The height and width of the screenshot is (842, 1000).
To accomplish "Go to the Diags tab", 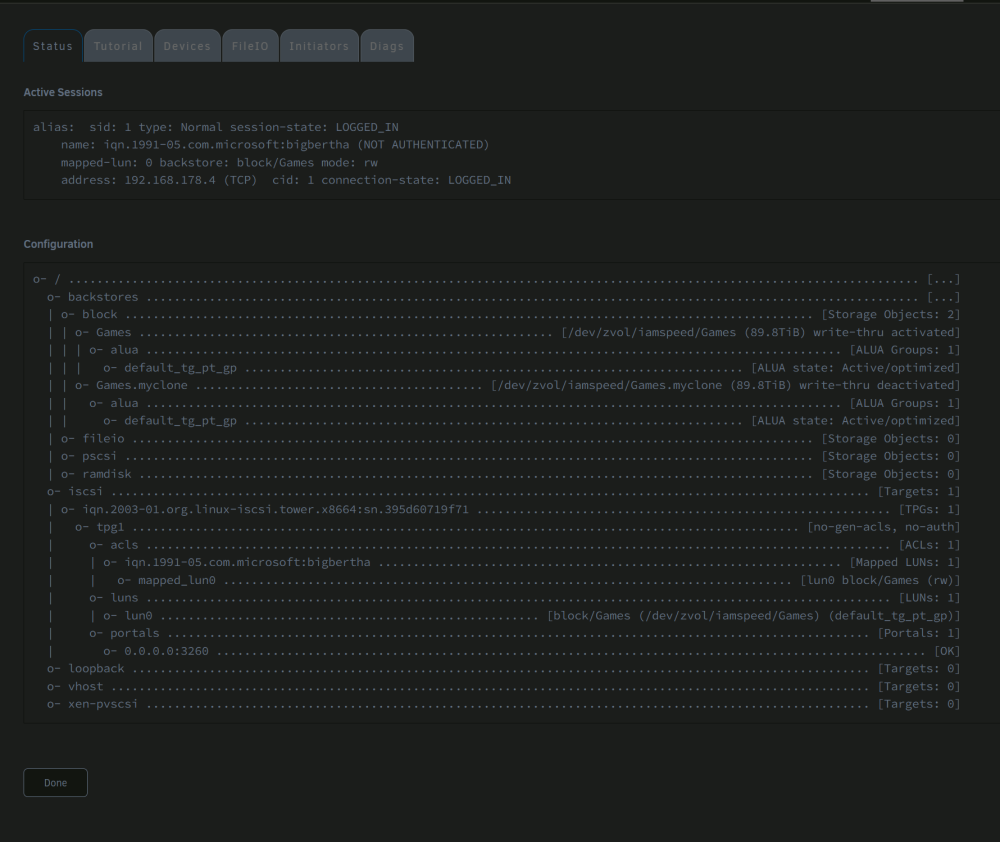I will 386,46.
